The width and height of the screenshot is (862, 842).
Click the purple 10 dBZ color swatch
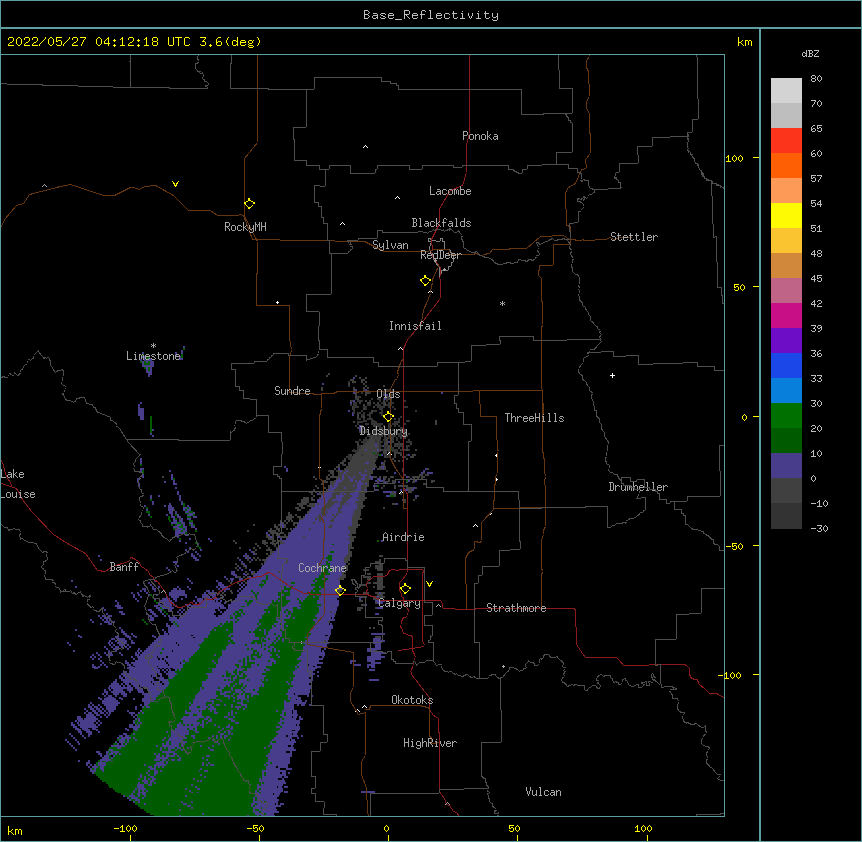point(786,465)
